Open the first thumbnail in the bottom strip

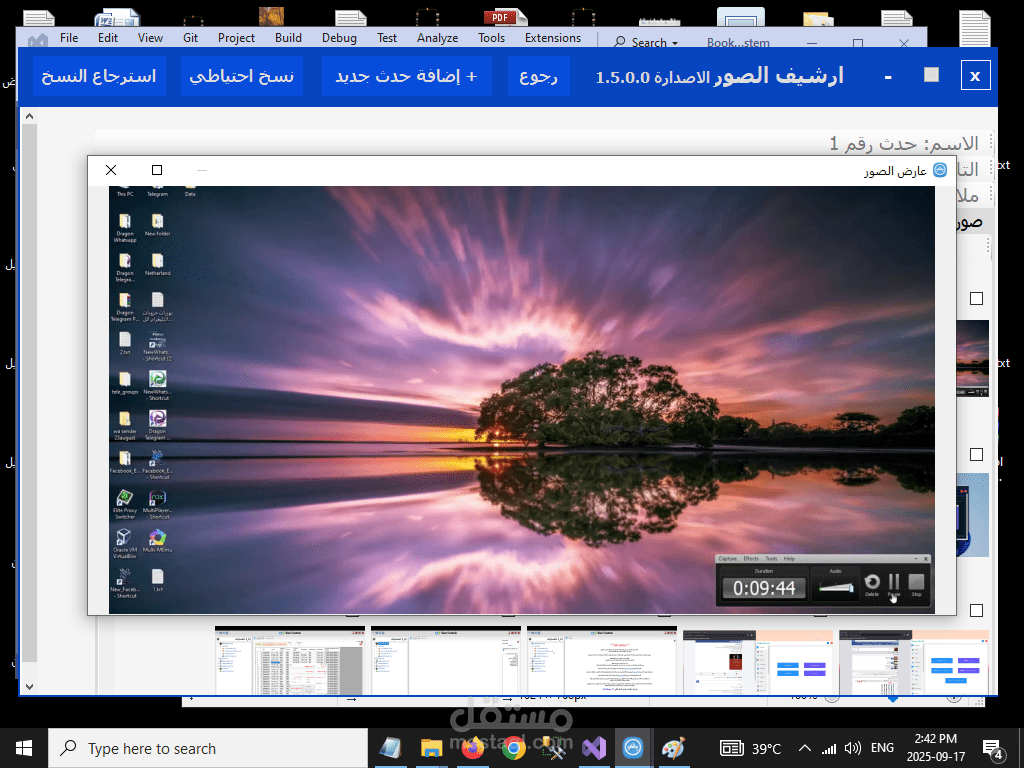coord(290,661)
